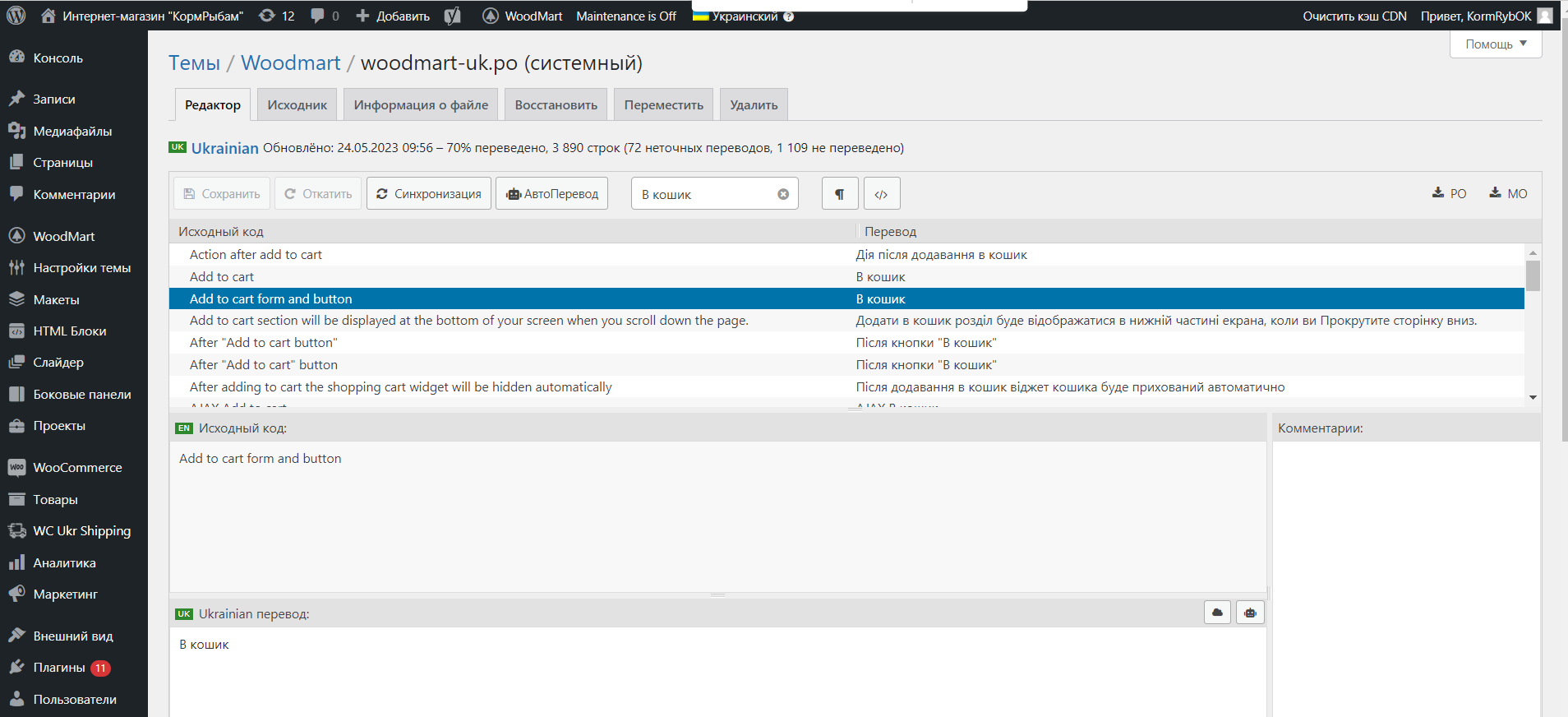Image resolution: width=1568 pixels, height=717 pixels.
Task: Click suggest translation cloud icon button
Action: [1217, 613]
